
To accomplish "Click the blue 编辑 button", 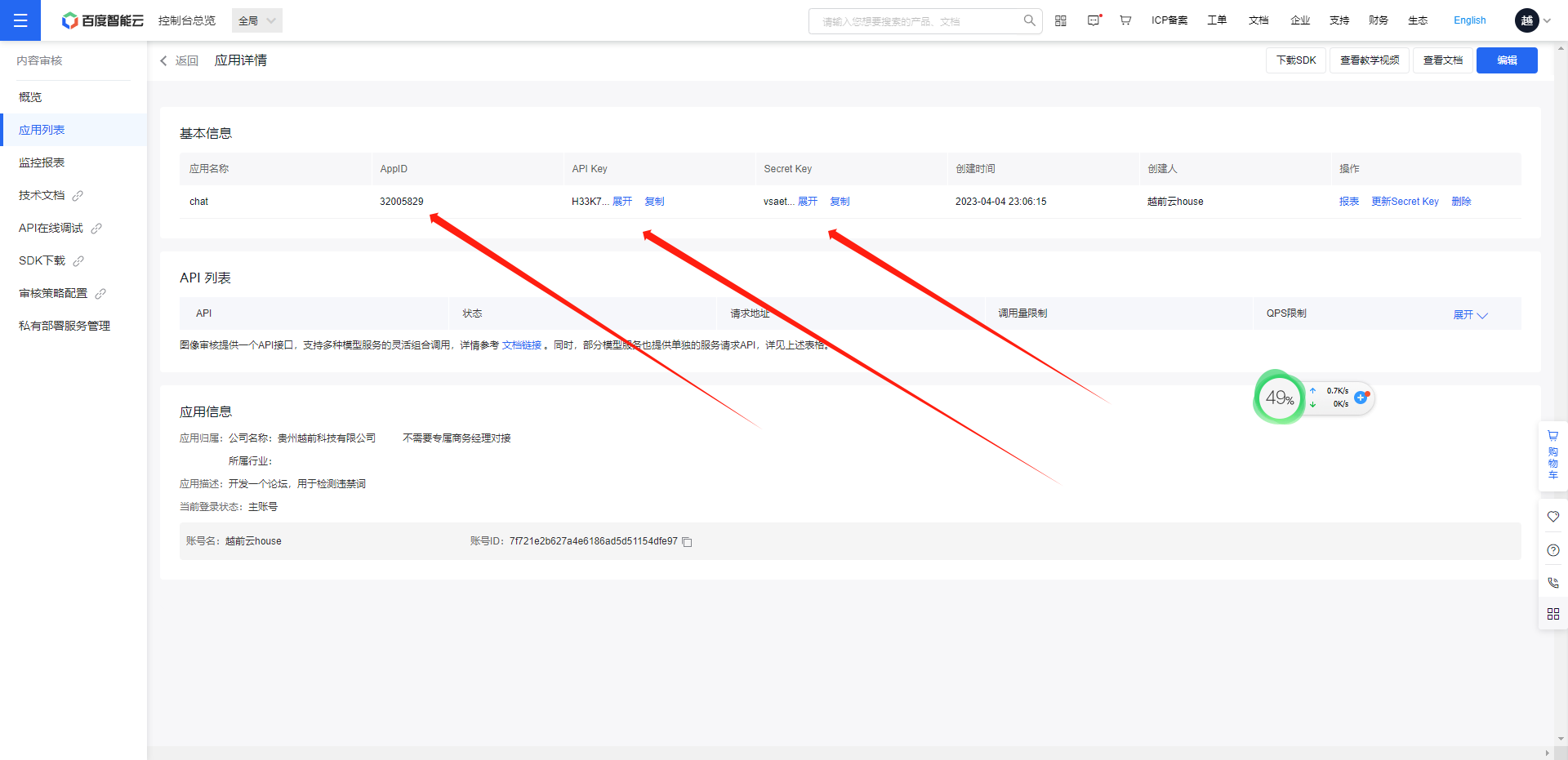I will click(x=1506, y=60).
